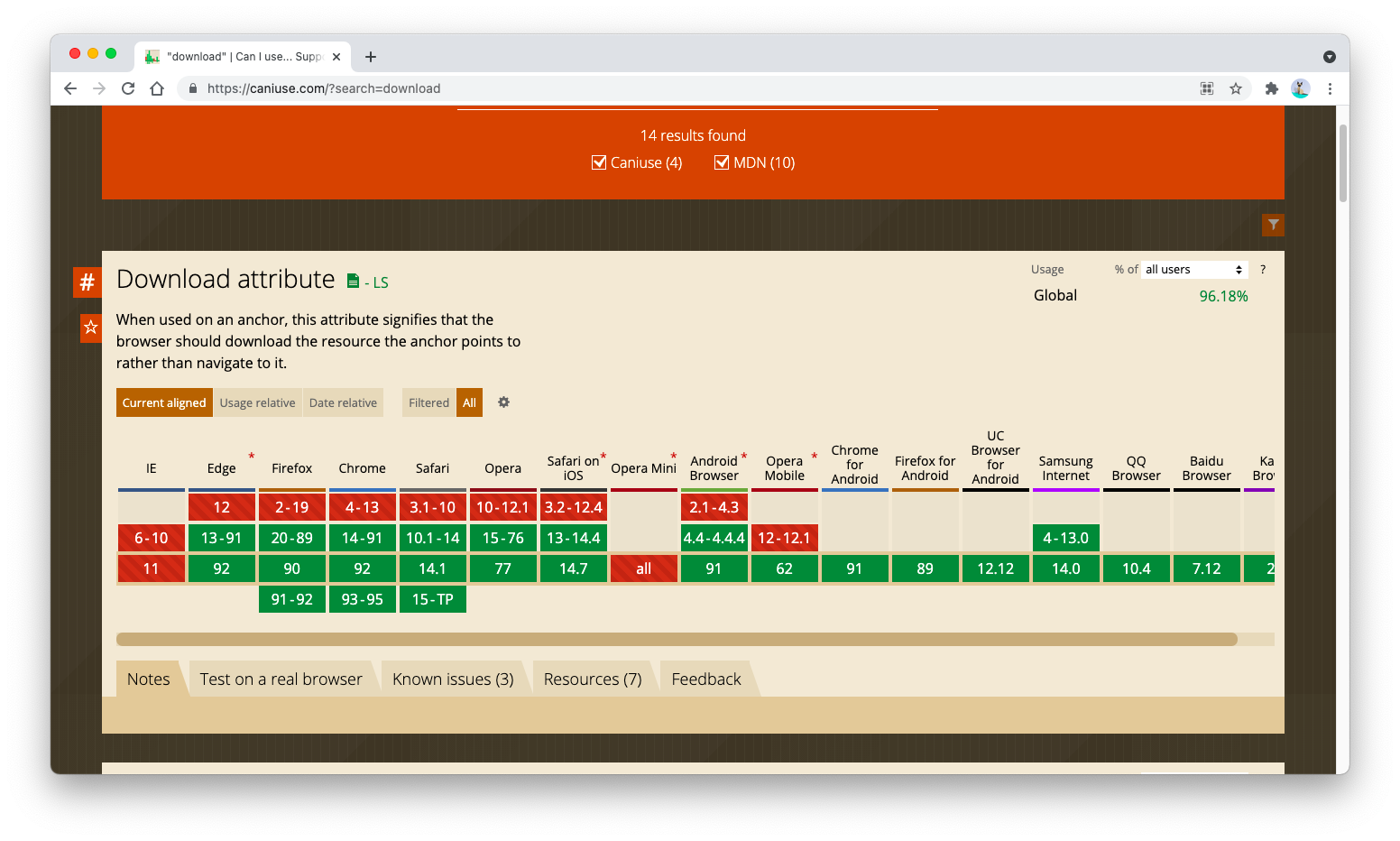
Task: Click the browser back arrow
Action: [70, 88]
